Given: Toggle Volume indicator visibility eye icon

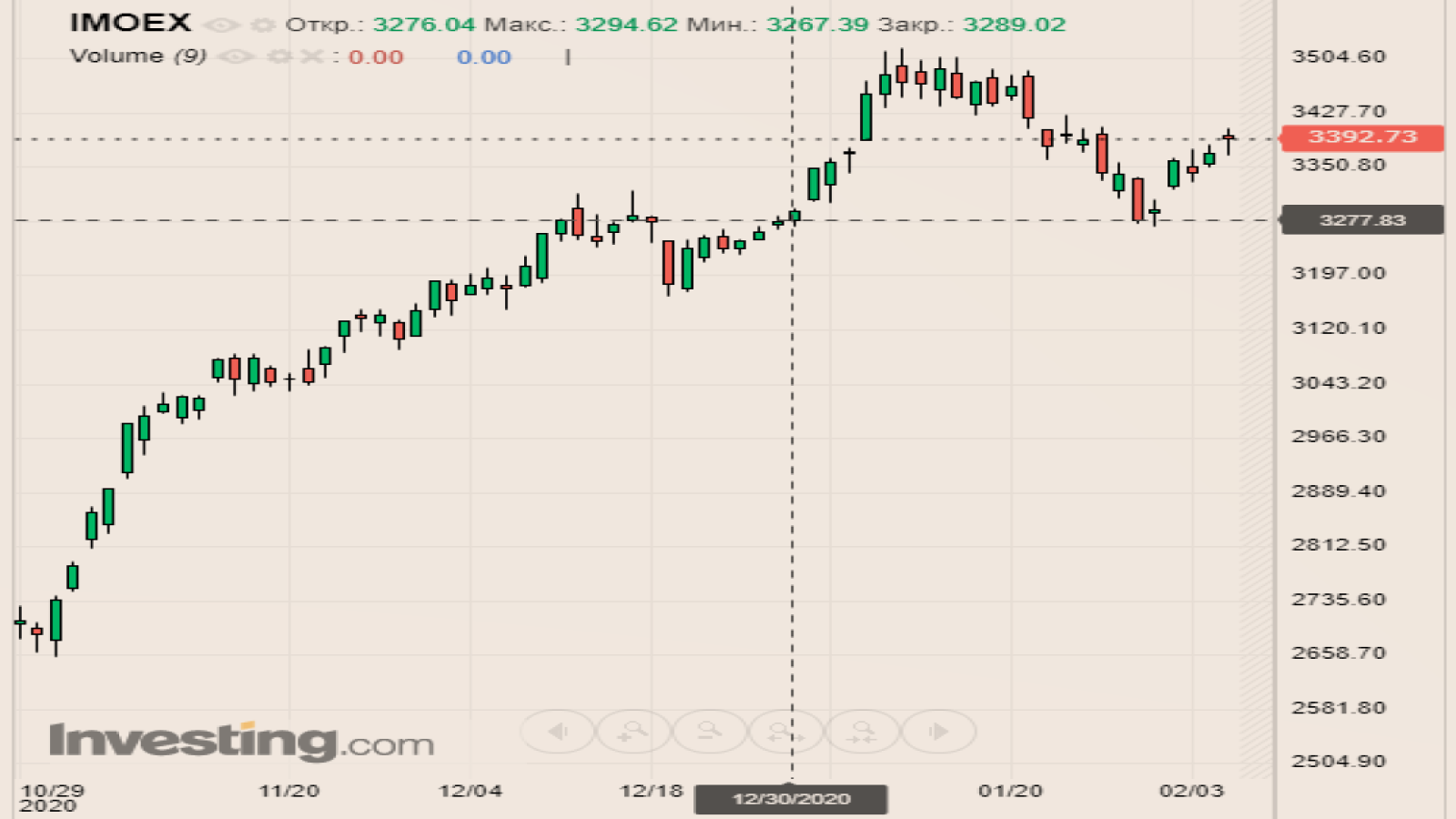Looking at the screenshot, I should (x=236, y=57).
